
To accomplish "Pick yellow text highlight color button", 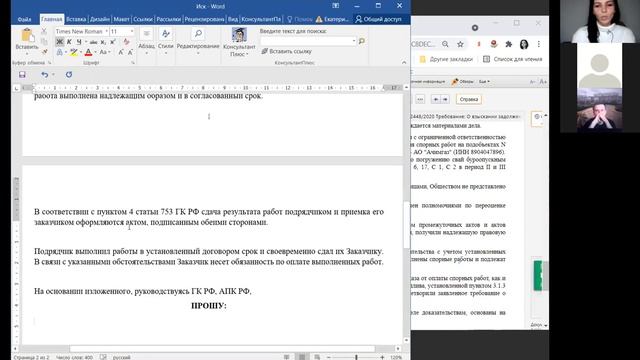I will [73, 52].
